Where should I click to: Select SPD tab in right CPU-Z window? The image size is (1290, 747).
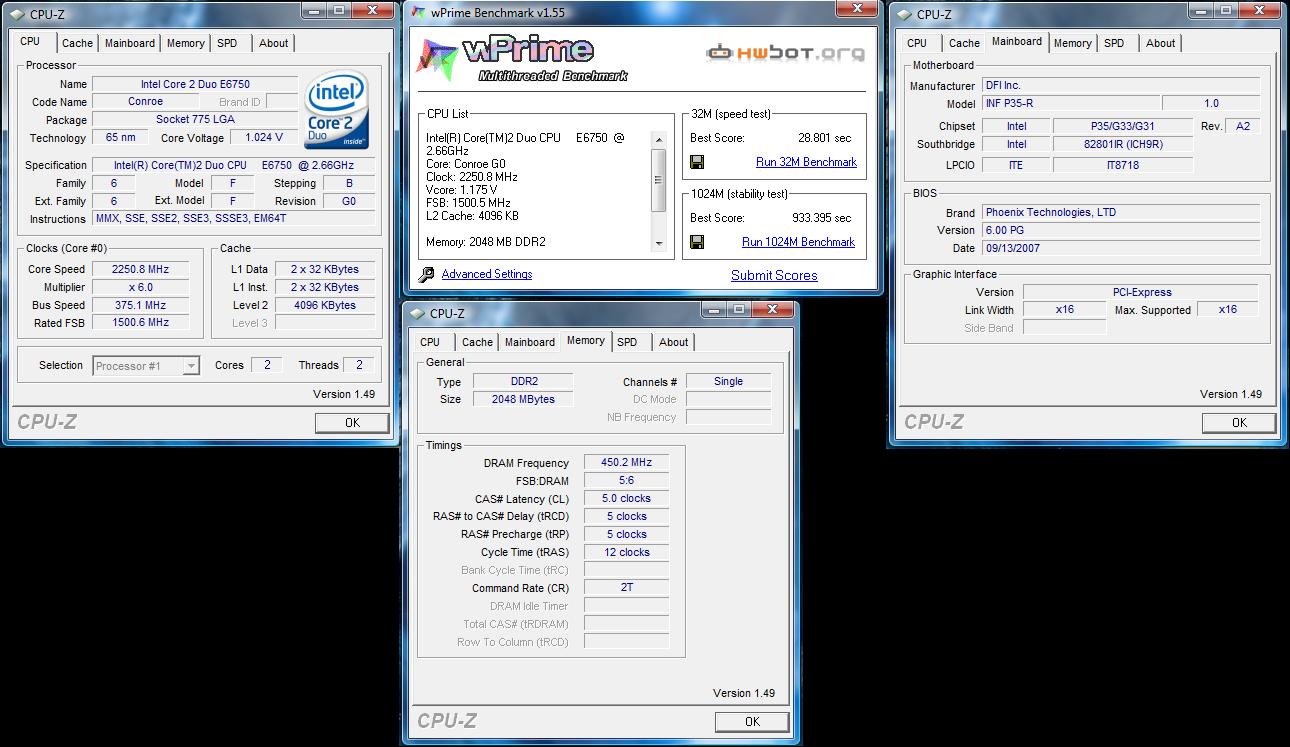(1114, 43)
